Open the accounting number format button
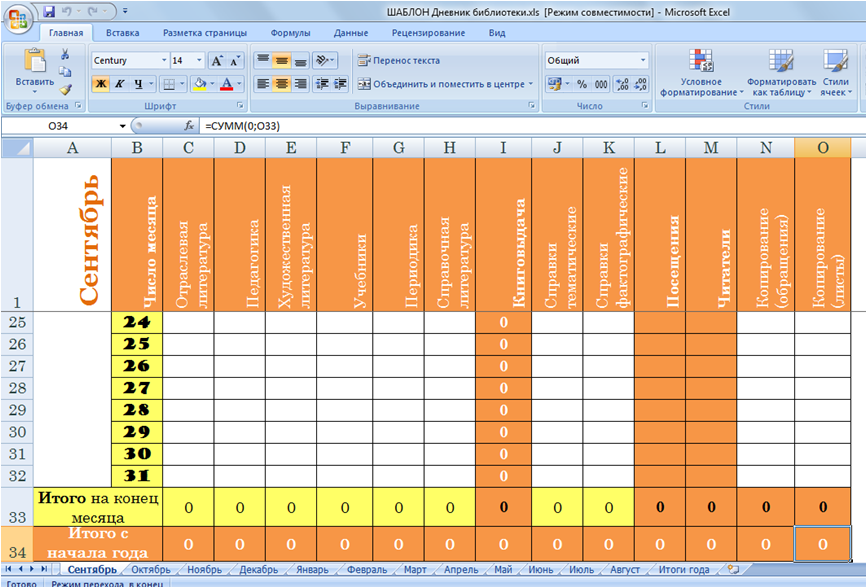 (x=553, y=84)
